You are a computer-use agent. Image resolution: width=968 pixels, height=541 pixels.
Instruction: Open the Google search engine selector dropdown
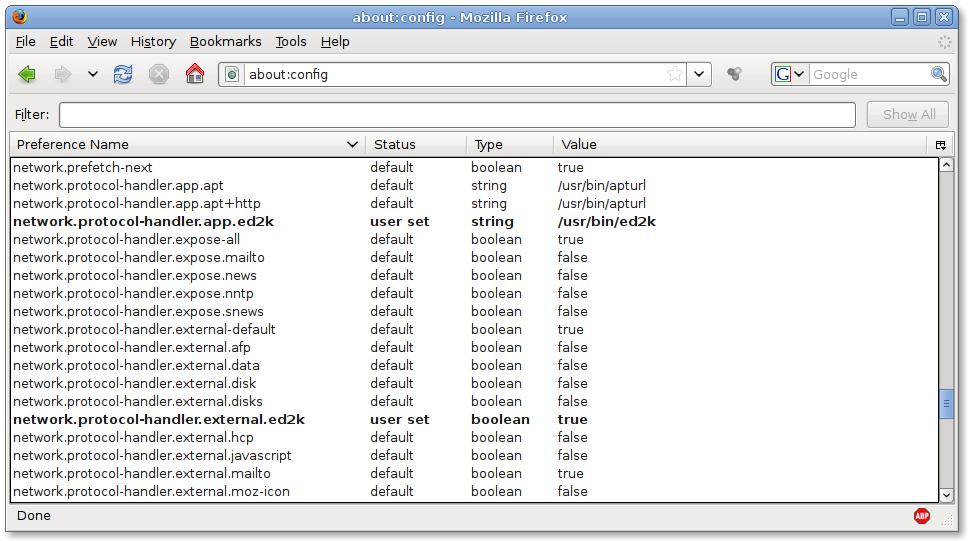790,74
